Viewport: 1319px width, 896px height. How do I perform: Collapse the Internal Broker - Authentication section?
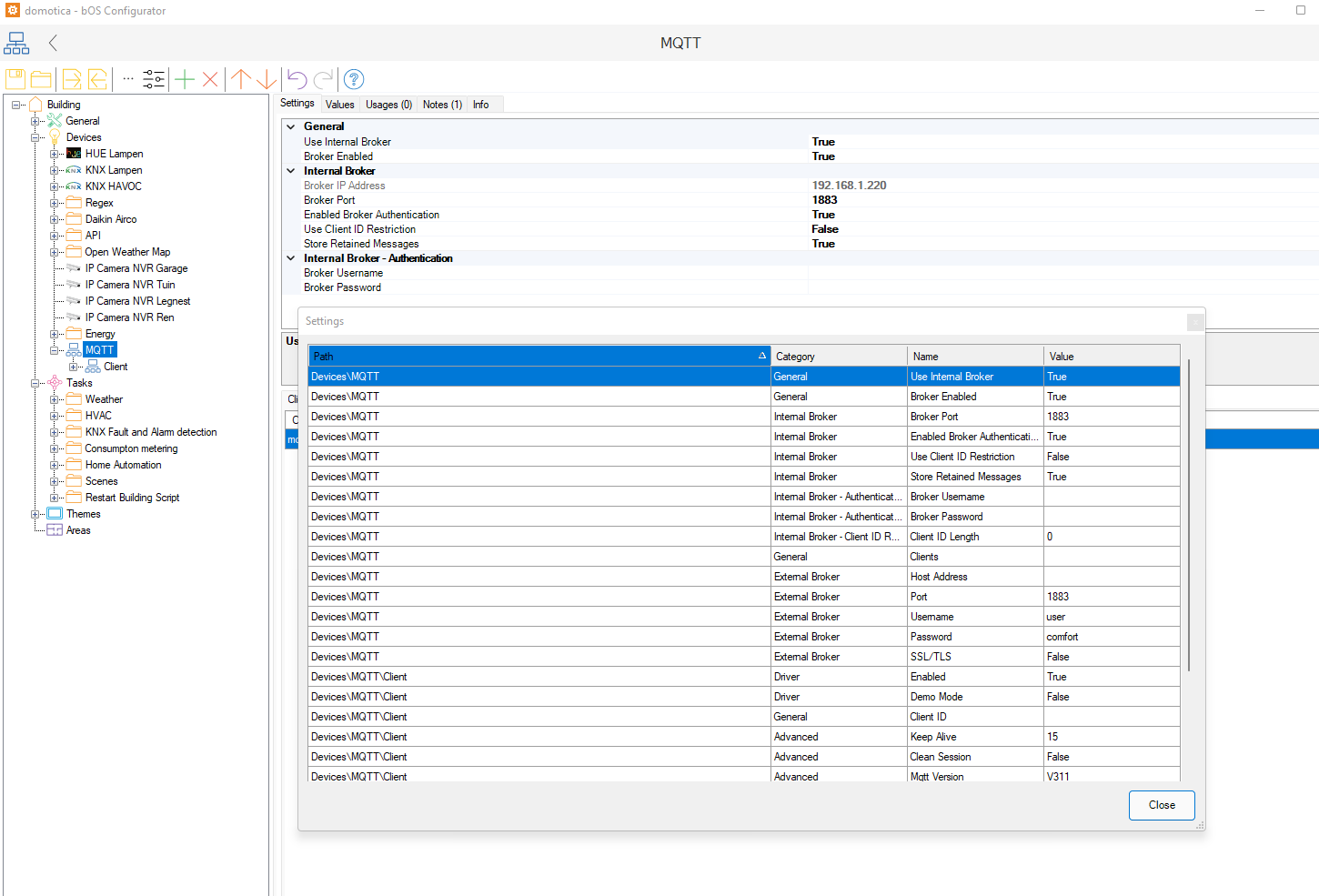click(x=291, y=258)
